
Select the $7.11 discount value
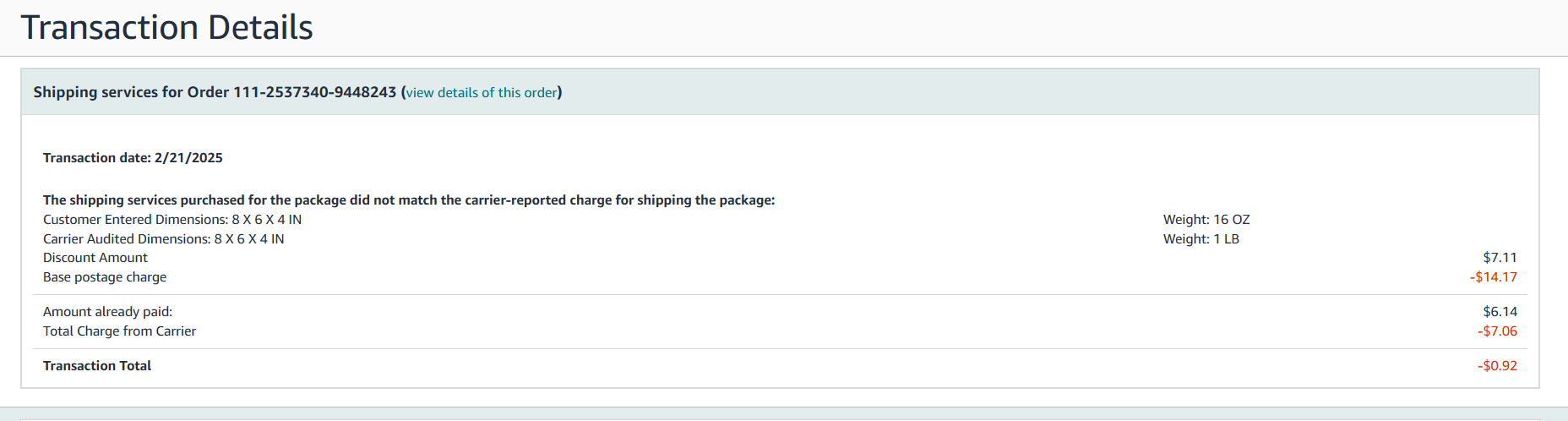pos(1500,258)
